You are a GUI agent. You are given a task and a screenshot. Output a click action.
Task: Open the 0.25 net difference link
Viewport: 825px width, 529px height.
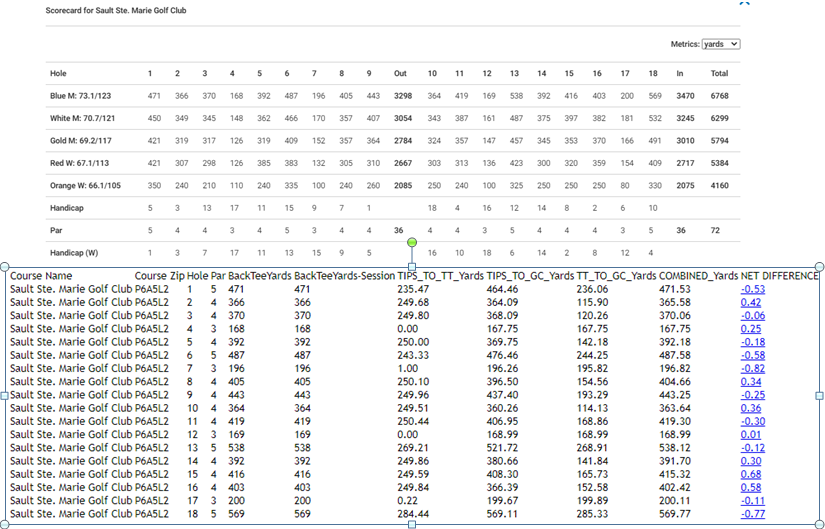tap(750, 328)
